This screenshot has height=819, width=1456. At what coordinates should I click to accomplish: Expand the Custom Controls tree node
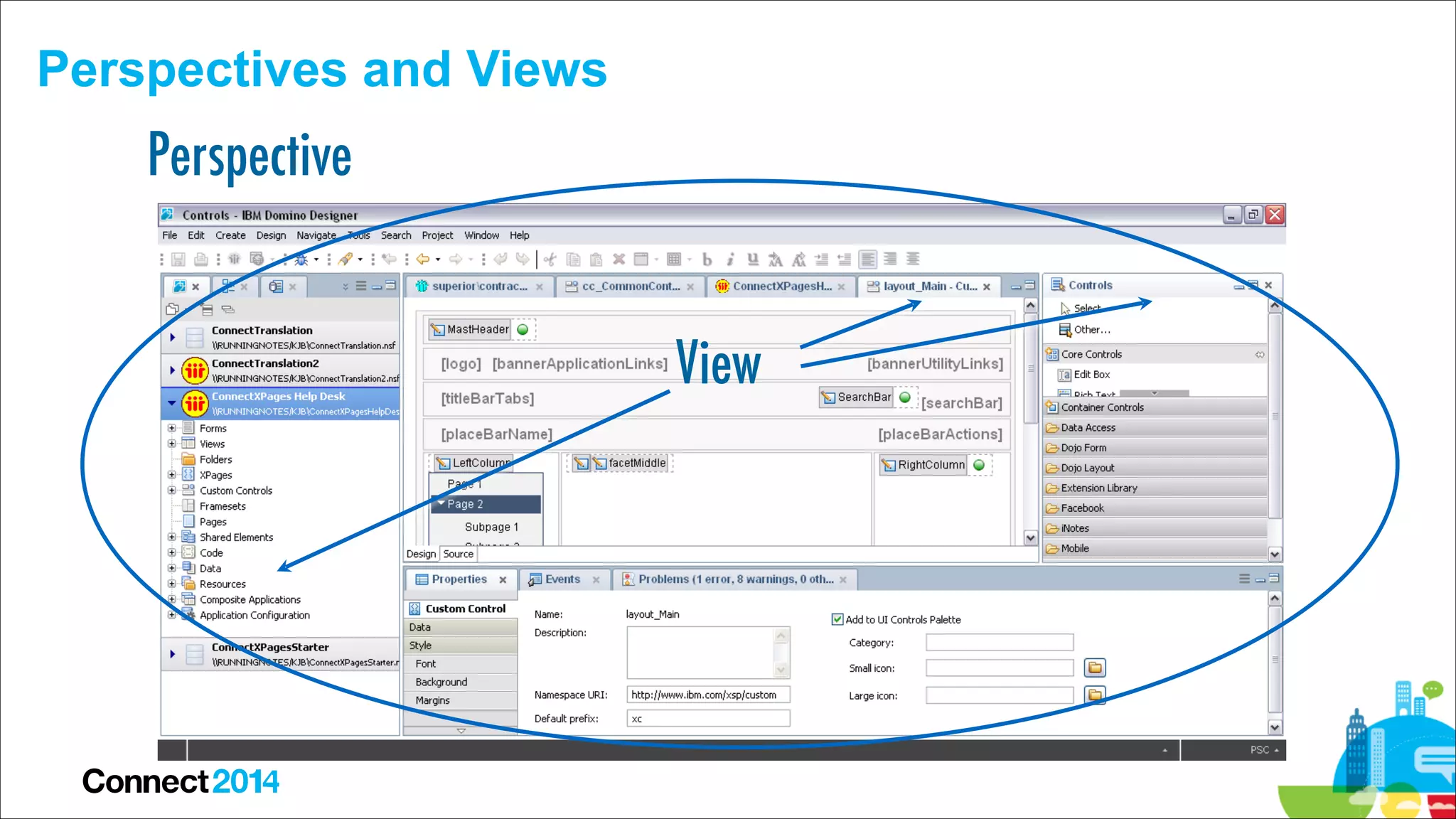click(x=171, y=491)
